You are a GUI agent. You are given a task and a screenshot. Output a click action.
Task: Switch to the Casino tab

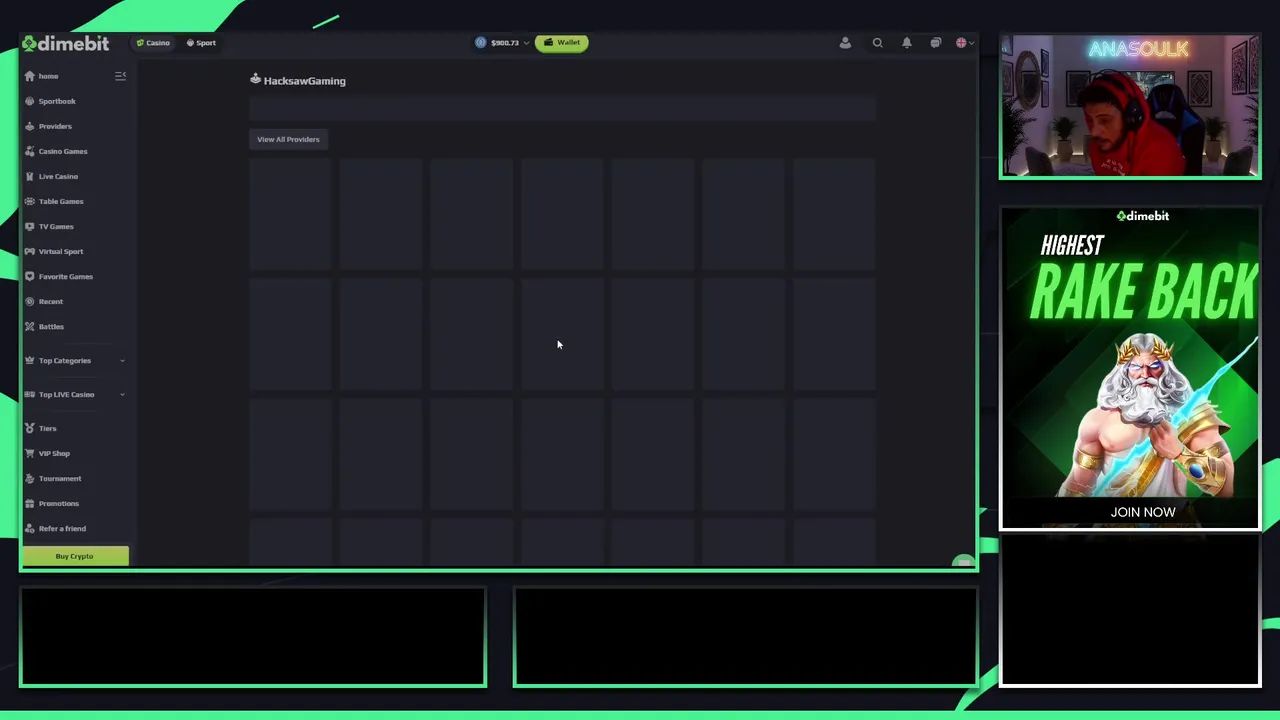tap(153, 43)
